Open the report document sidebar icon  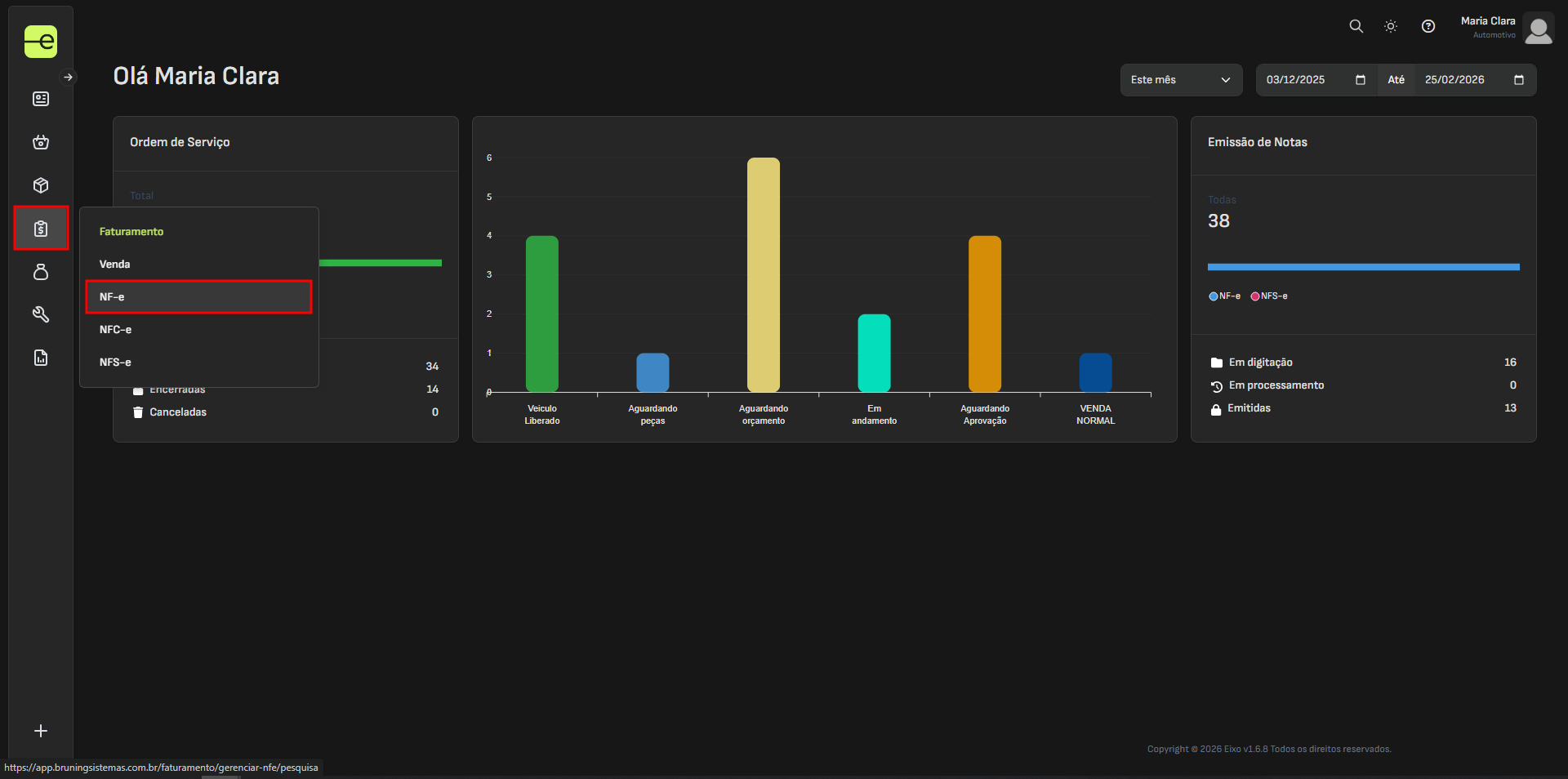coord(41,358)
